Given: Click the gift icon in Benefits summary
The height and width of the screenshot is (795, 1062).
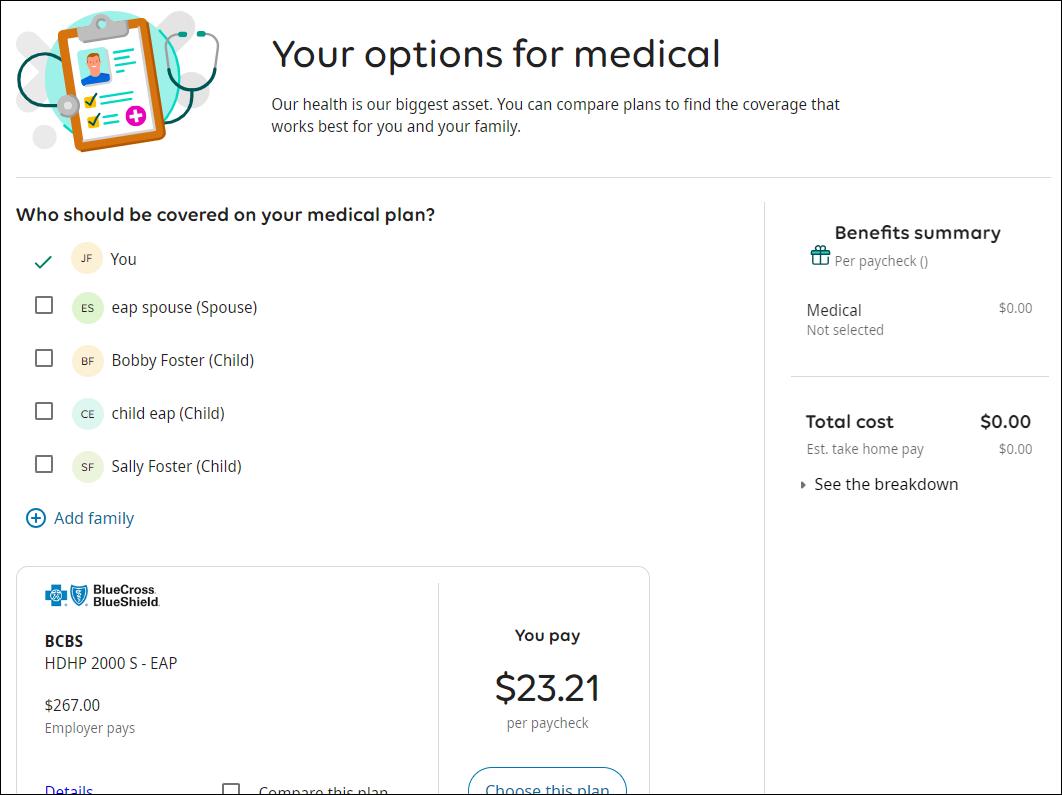Looking at the screenshot, I should 820,256.
